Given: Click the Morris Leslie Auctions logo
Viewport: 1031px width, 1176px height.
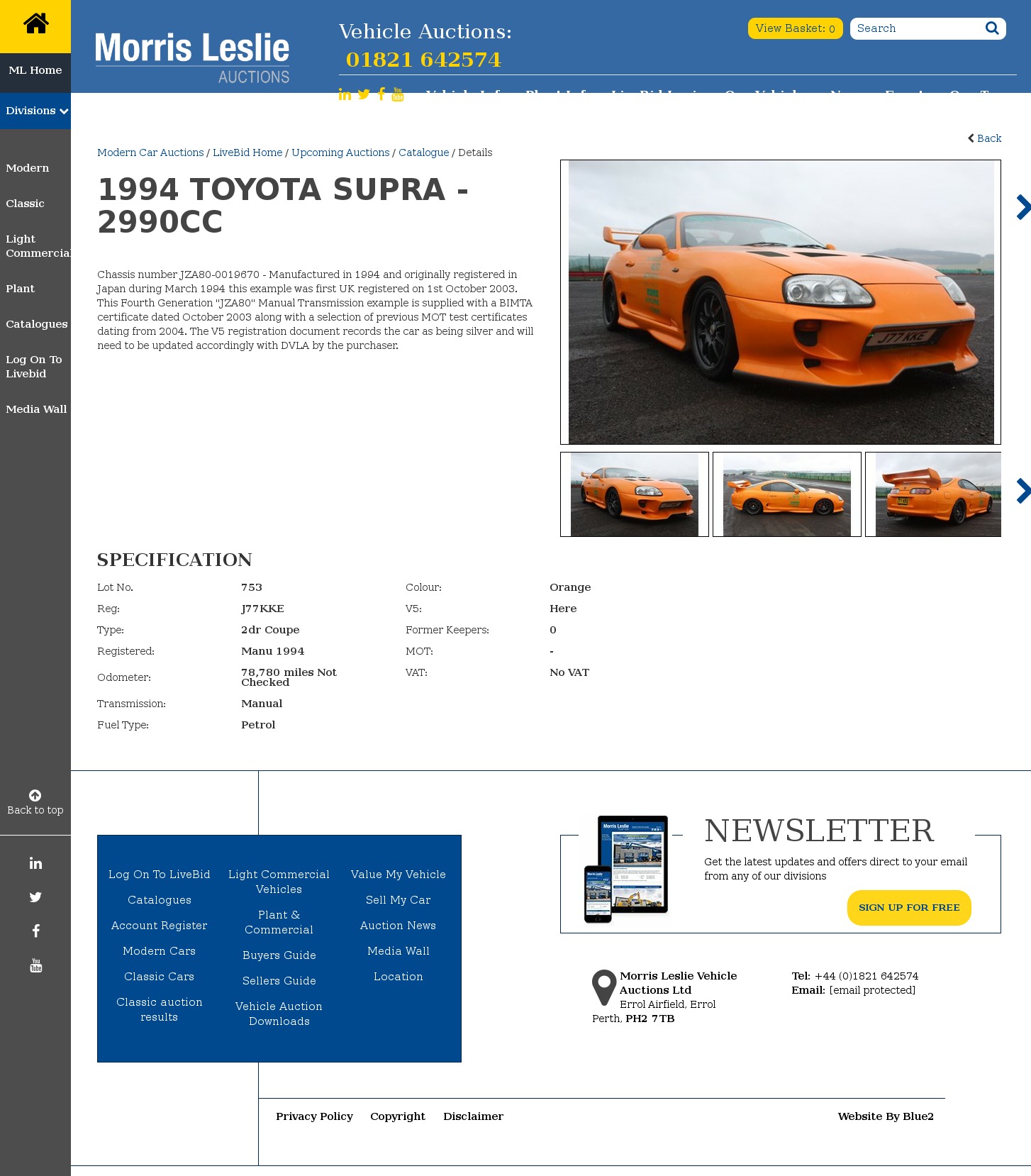Looking at the screenshot, I should point(192,57).
